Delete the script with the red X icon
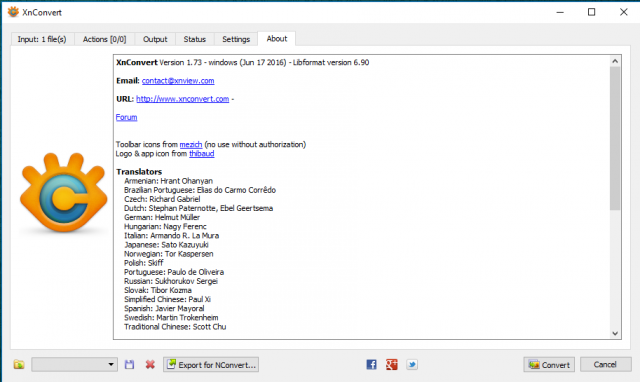Image resolution: width=640 pixels, height=382 pixels. coord(150,364)
